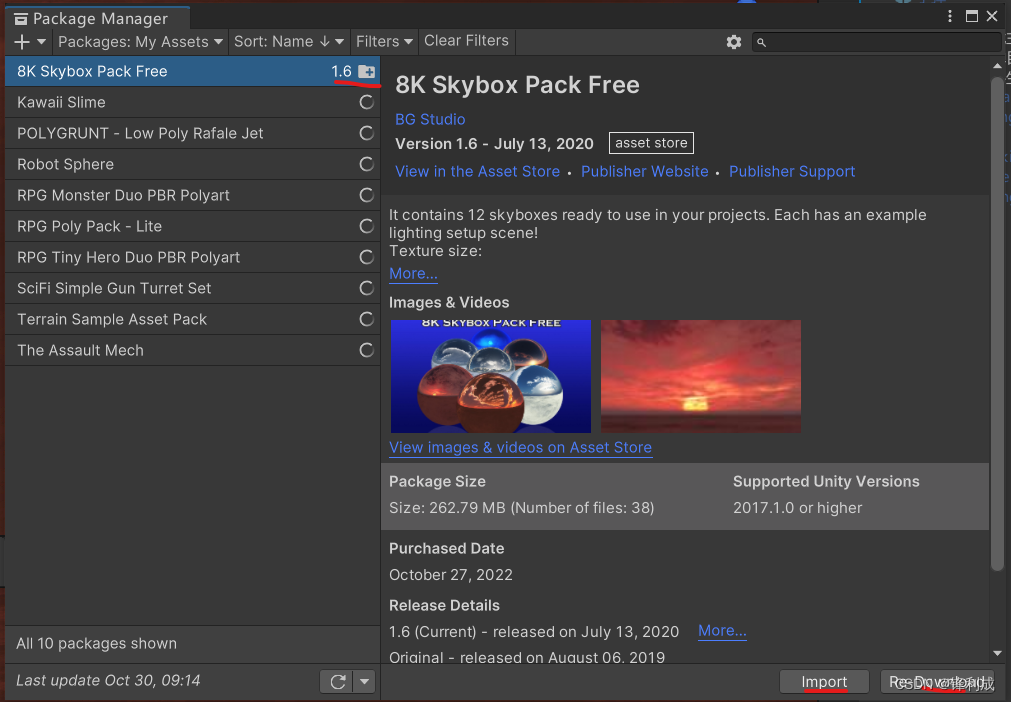Click details panel scrollbar up arrow
The width and height of the screenshot is (1011, 702).
(997, 66)
